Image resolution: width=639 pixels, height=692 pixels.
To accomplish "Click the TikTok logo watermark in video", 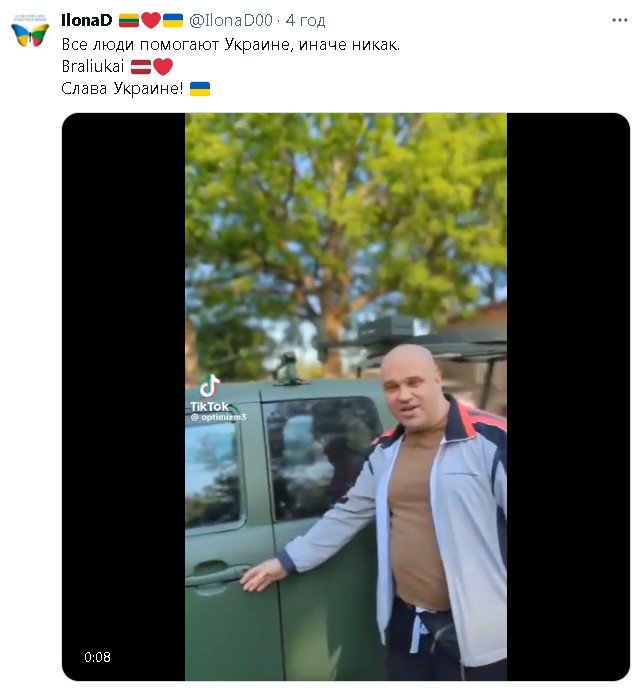I will coord(210,393).
